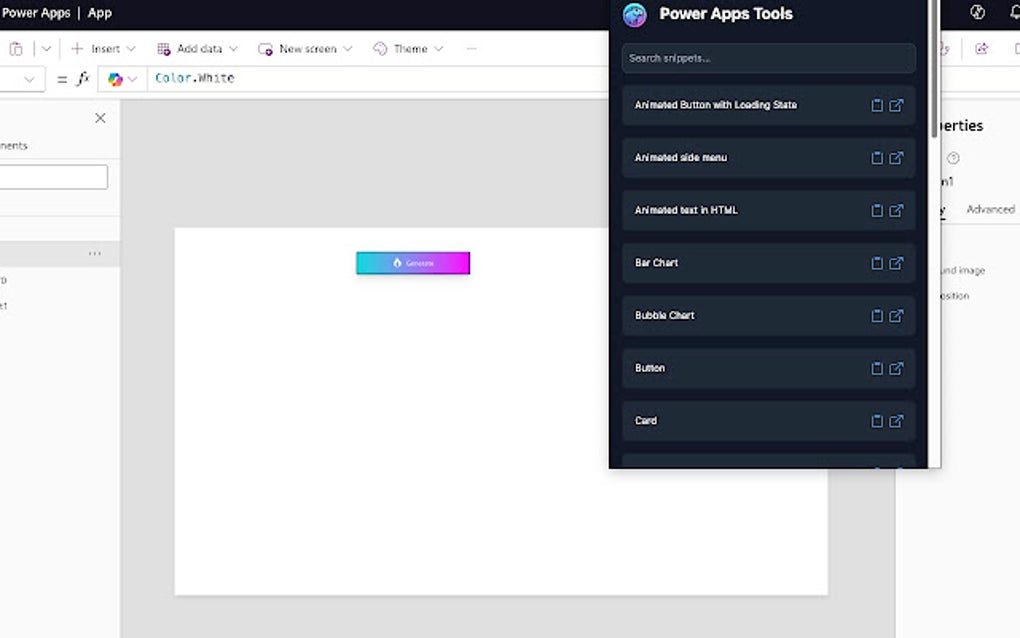Open the New screen dropdown
Image resolution: width=1020 pixels, height=638 pixels.
pyautogui.click(x=305, y=48)
